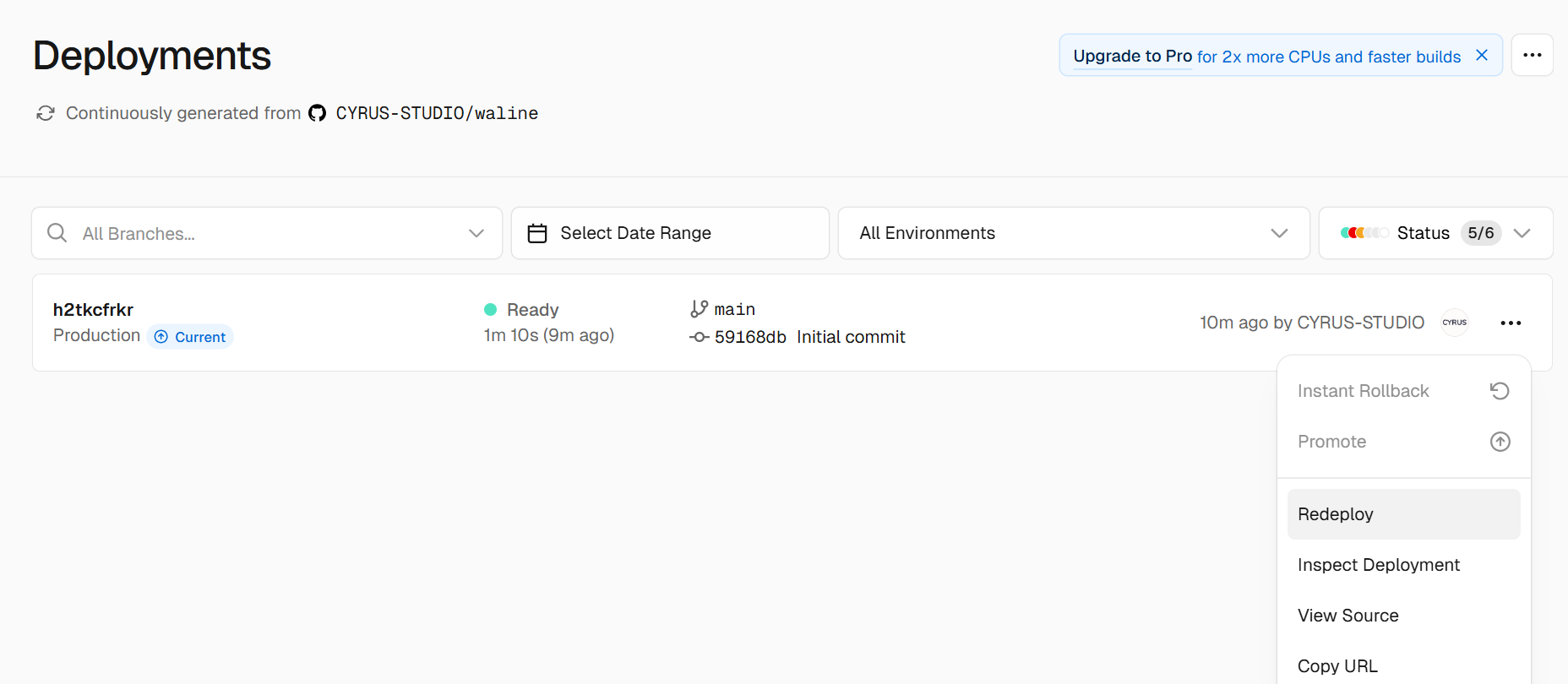Click the Ready status text
1568x684 pixels.
click(x=533, y=310)
